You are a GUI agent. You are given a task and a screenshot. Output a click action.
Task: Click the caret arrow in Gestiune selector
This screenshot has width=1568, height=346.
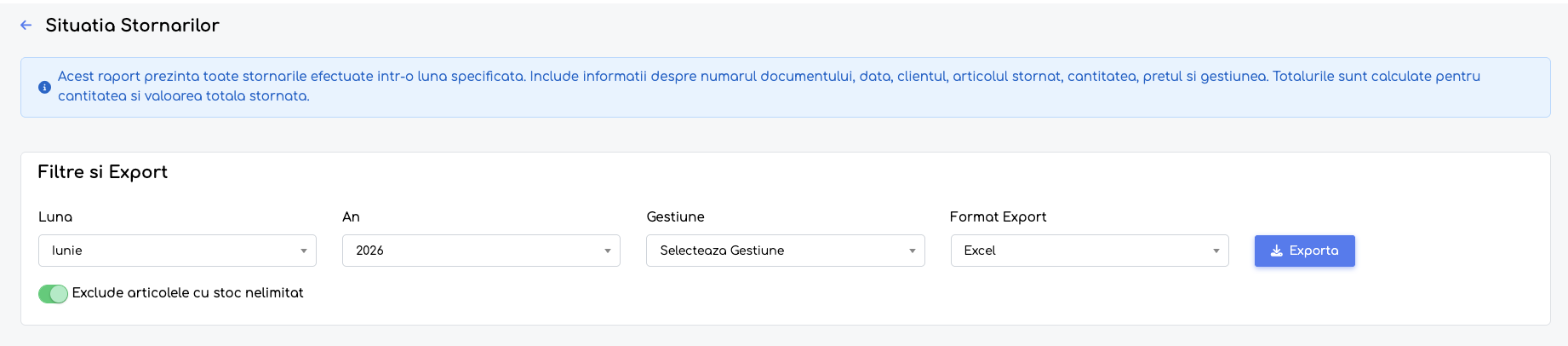click(912, 251)
